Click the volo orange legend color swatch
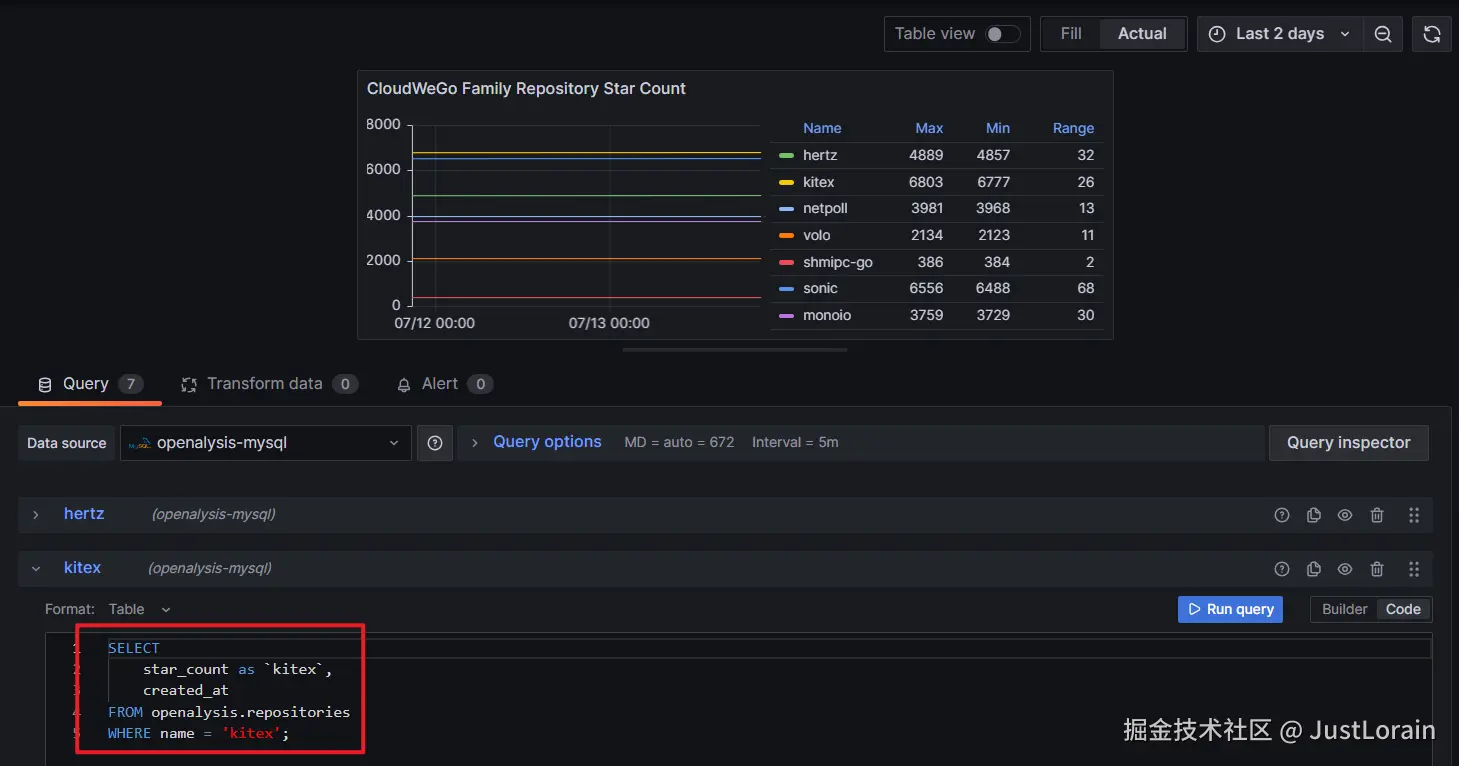Screen dimensions: 1459x766 pos(786,236)
